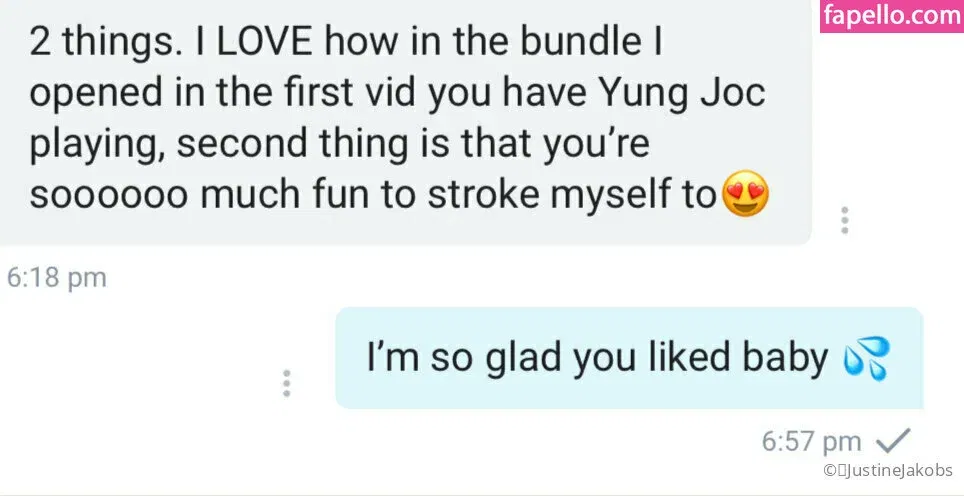Open the fapello.com watermark badge
Image resolution: width=964 pixels, height=496 pixels.
[x=892, y=16]
